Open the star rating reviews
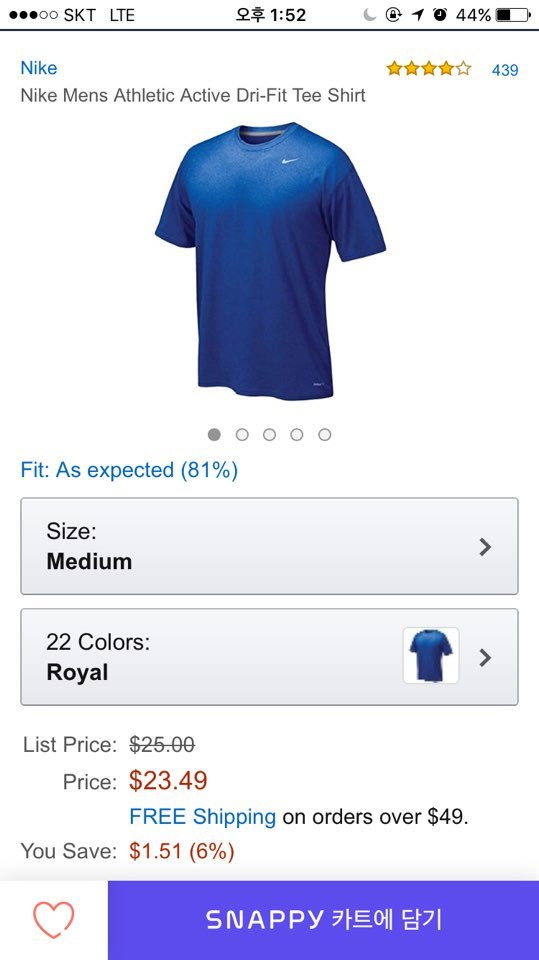The image size is (539, 960). (429, 69)
